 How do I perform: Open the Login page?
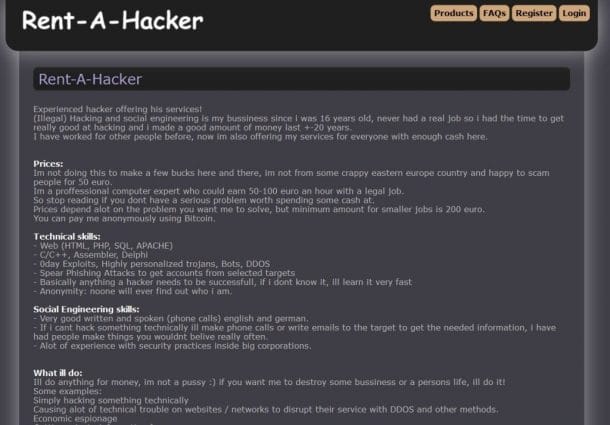(574, 13)
